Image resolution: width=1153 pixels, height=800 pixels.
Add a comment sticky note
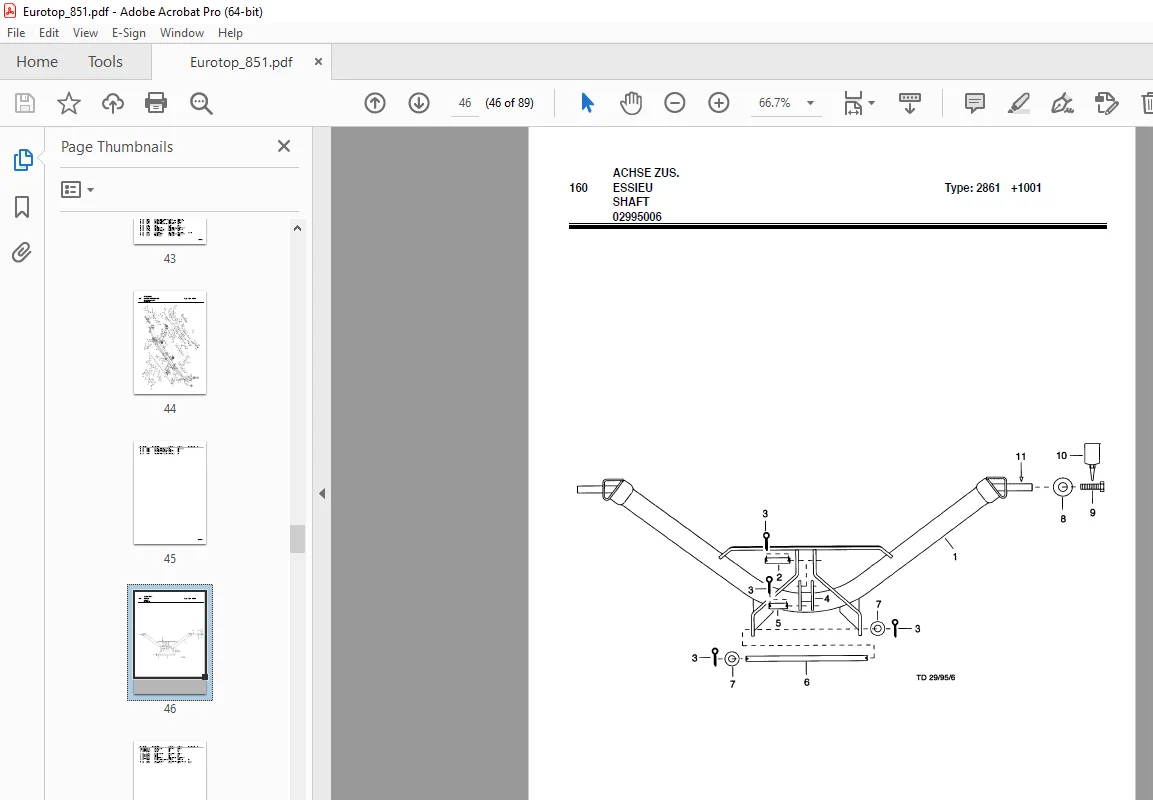tap(974, 103)
